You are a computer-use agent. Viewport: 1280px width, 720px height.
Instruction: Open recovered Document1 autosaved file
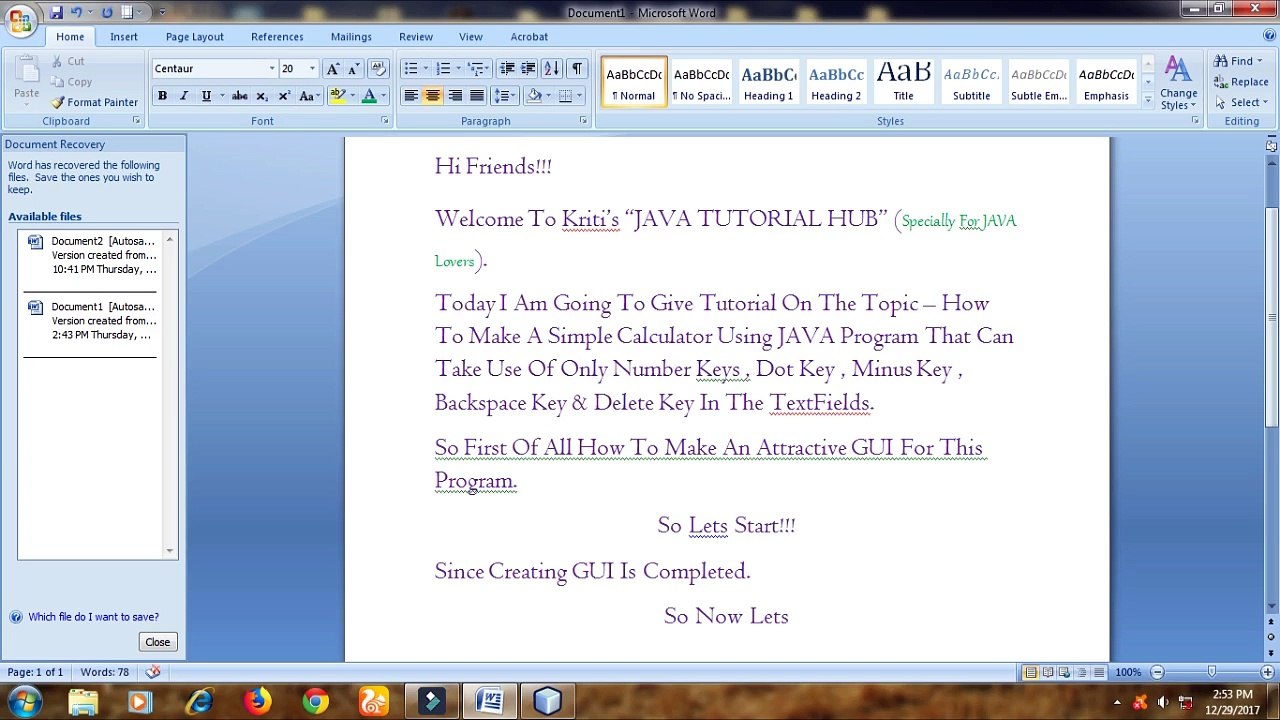[92, 321]
